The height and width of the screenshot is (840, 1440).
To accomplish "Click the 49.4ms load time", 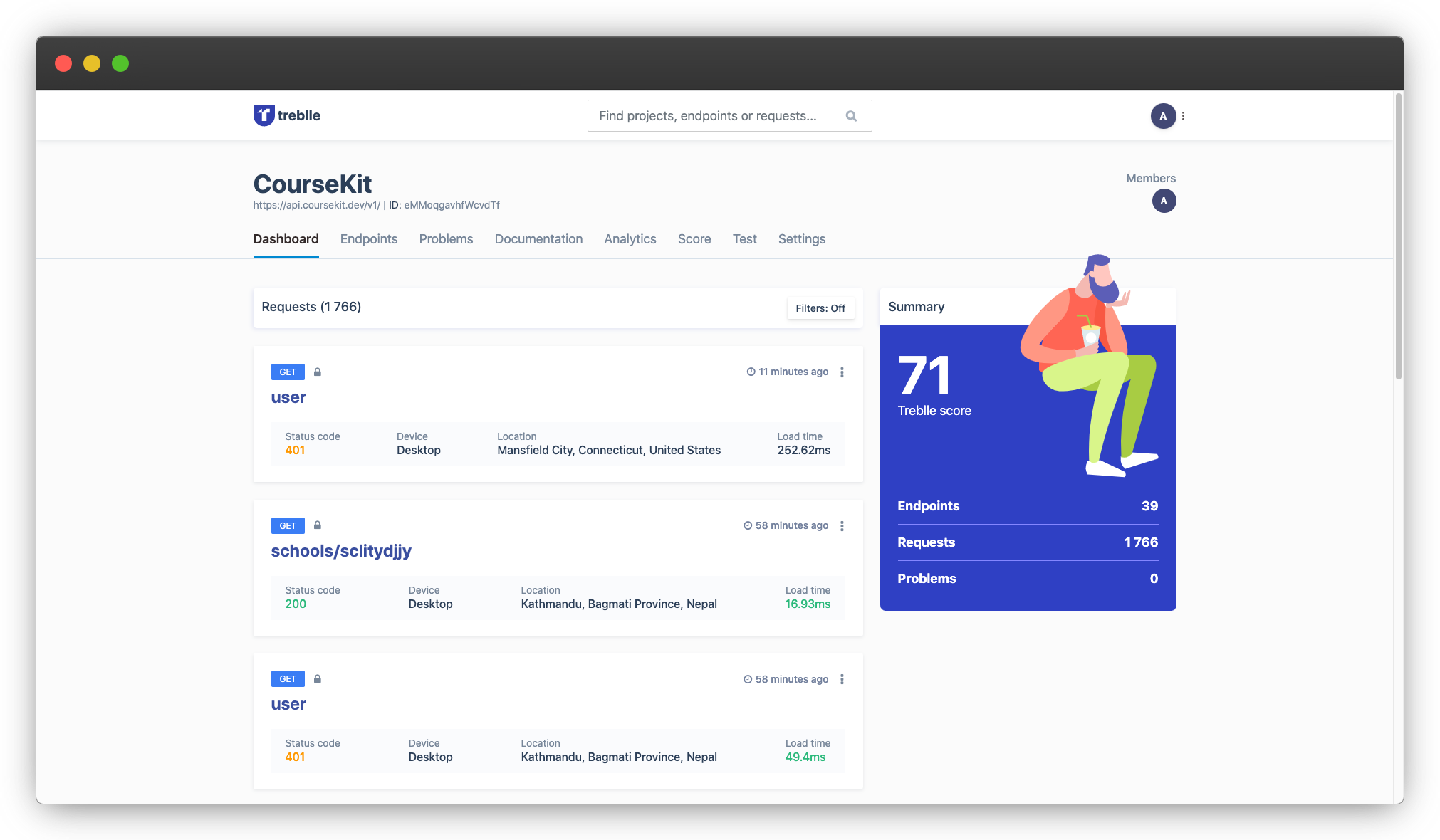I will tap(805, 757).
